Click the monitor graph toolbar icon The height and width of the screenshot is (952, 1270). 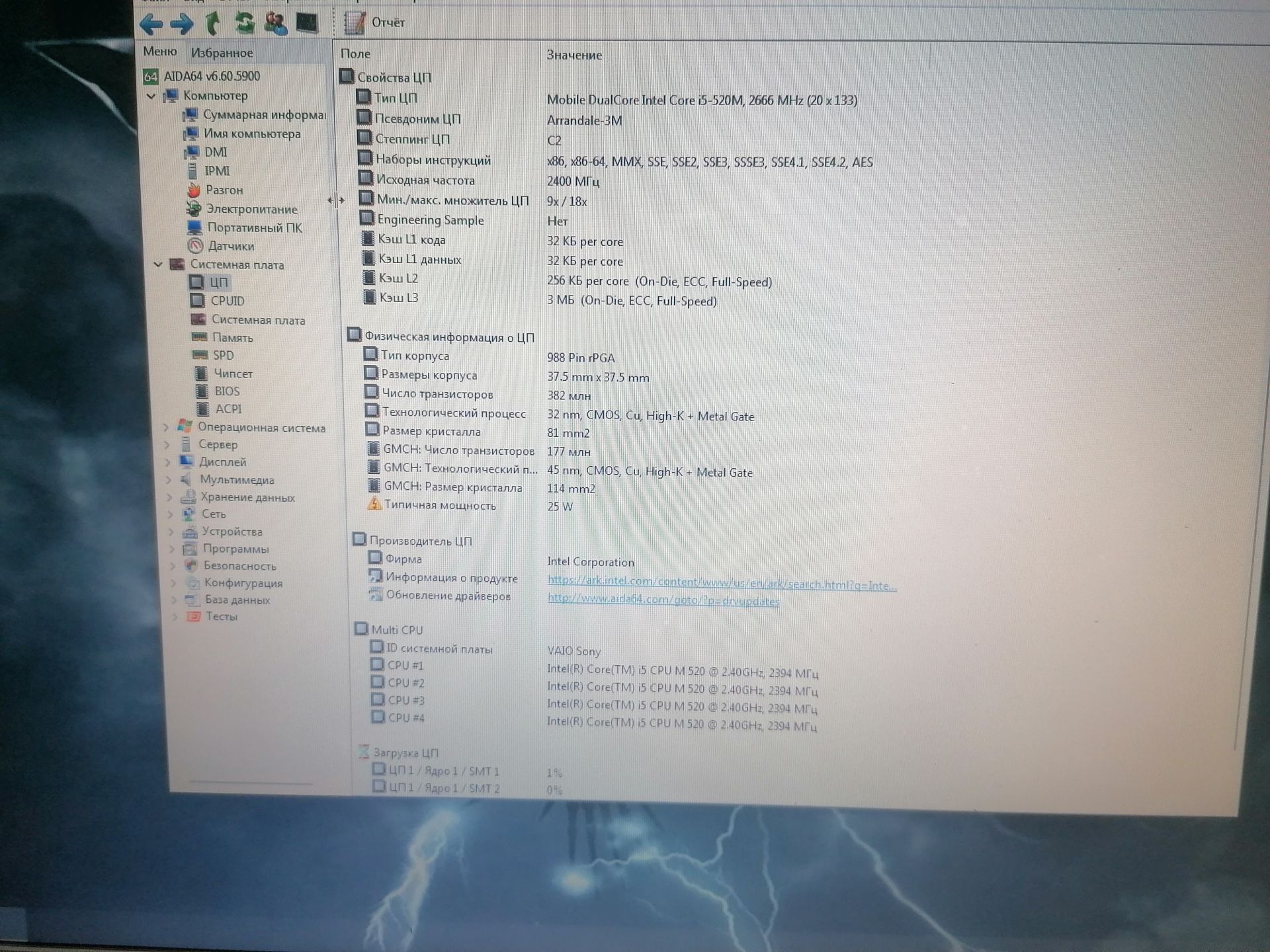point(306,23)
